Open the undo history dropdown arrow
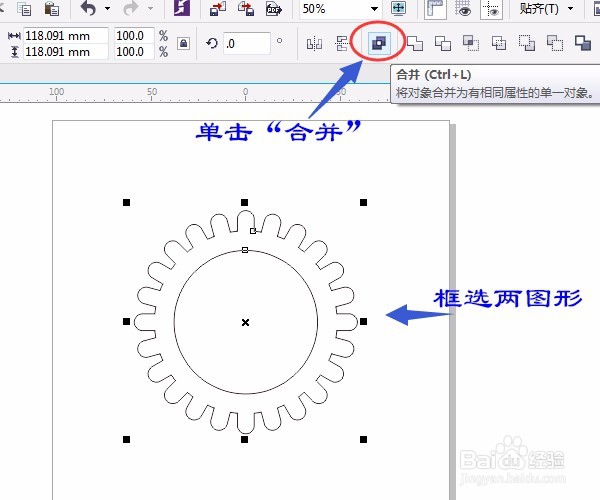 click(108, 8)
